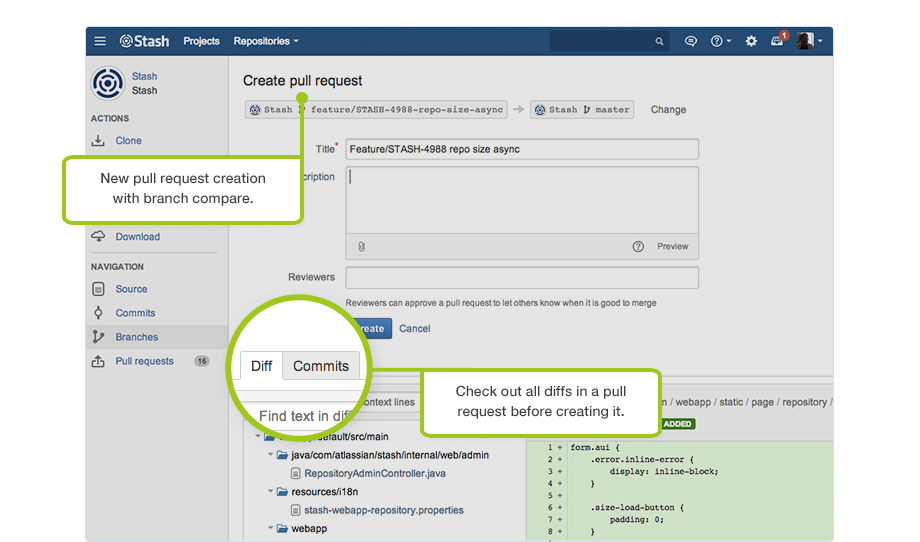
Task: Go to Source navigation
Action: pos(131,289)
